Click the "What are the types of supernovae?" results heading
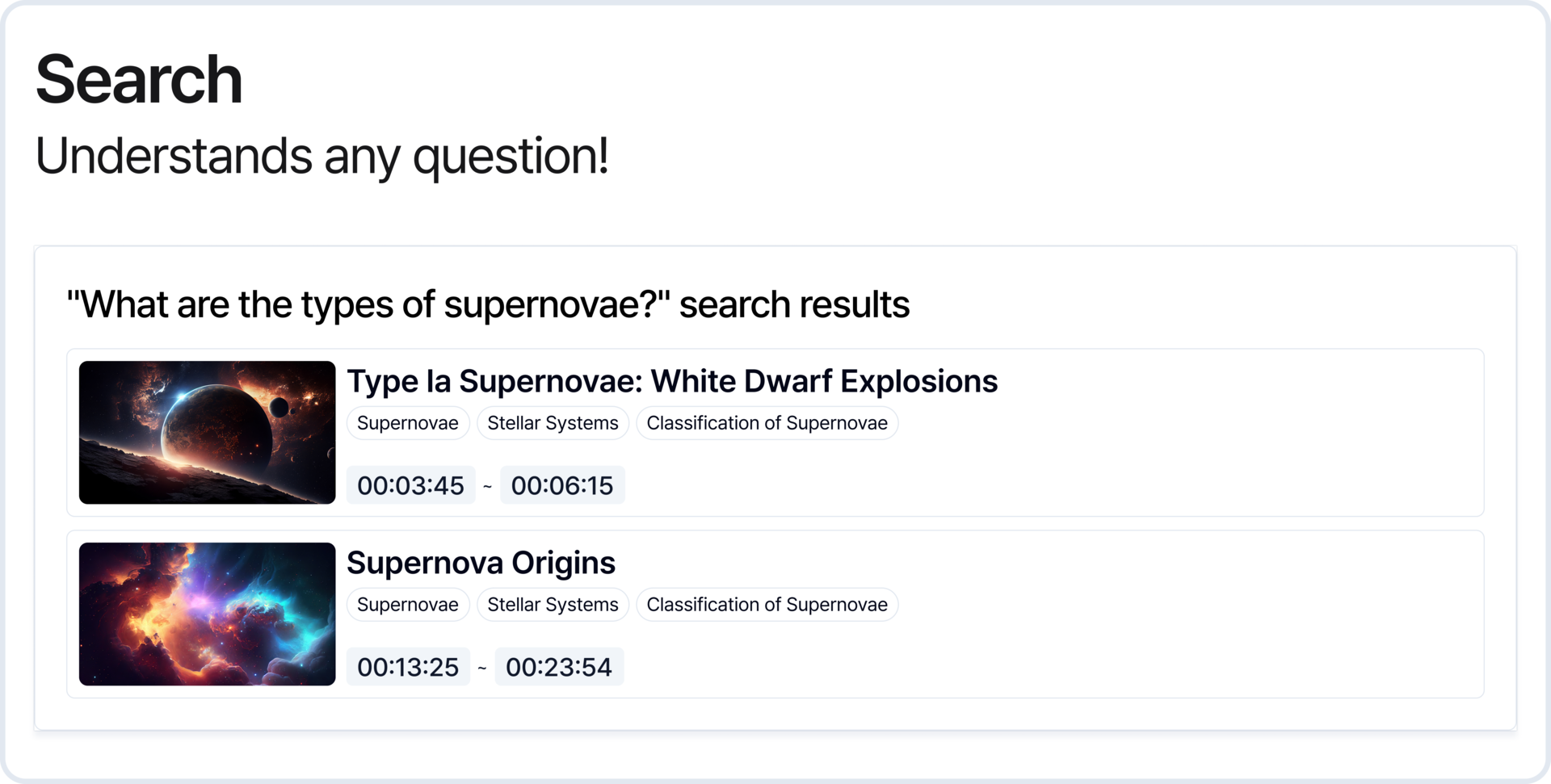This screenshot has width=1551, height=784. click(488, 304)
